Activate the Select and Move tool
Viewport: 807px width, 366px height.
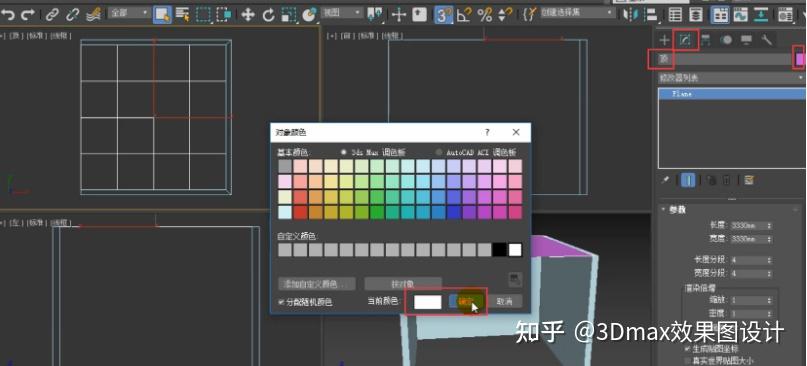coord(248,14)
